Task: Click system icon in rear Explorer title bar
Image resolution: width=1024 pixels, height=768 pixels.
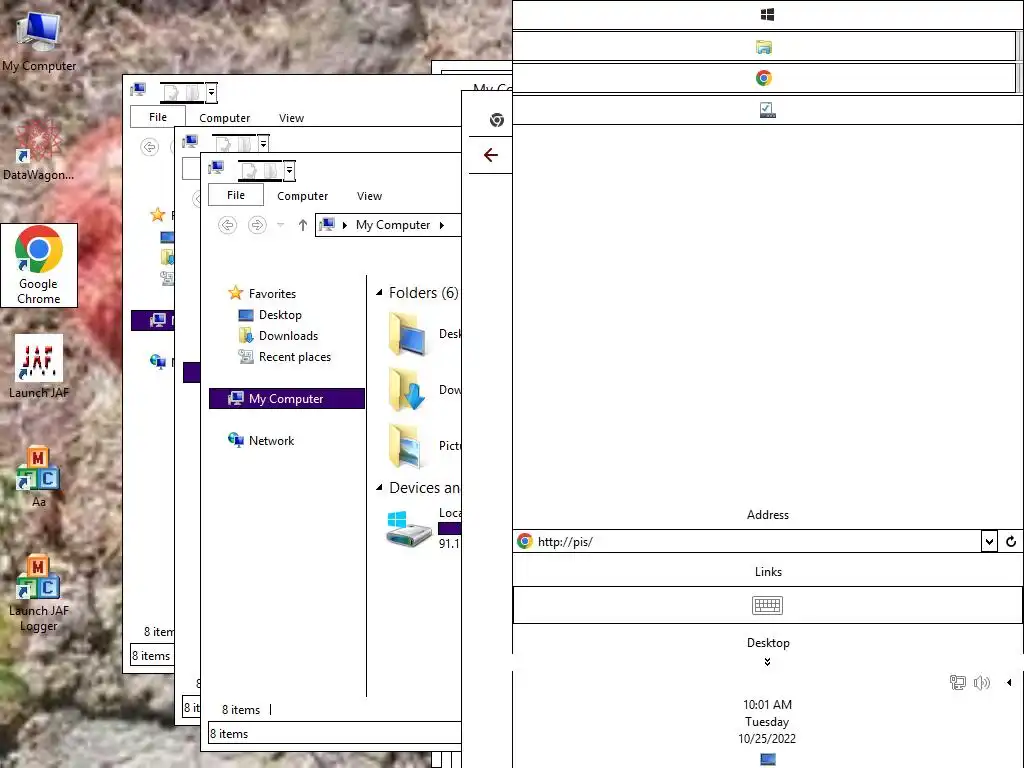Action: tap(138, 89)
